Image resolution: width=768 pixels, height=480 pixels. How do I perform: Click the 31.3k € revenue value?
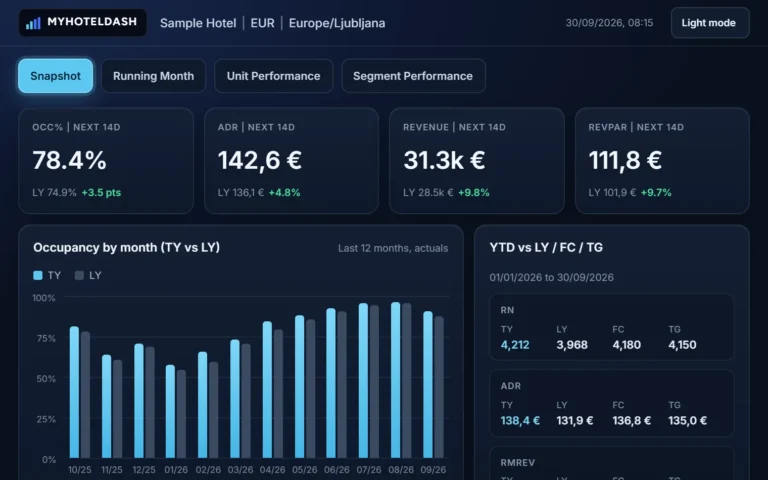tap(444, 160)
